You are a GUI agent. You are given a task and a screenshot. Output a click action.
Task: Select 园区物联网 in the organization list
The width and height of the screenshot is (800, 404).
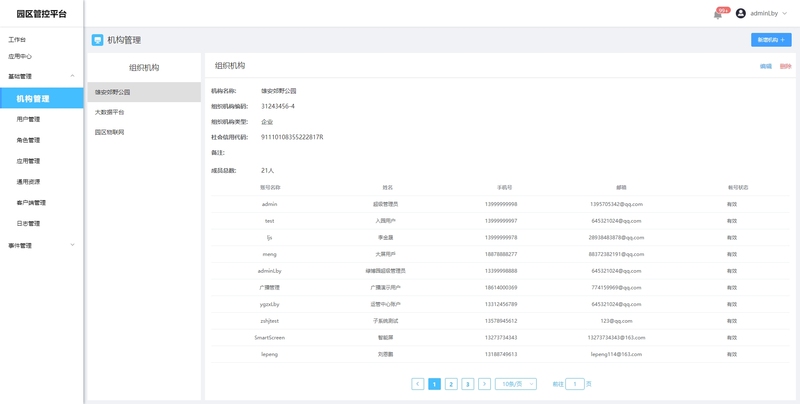pos(110,132)
